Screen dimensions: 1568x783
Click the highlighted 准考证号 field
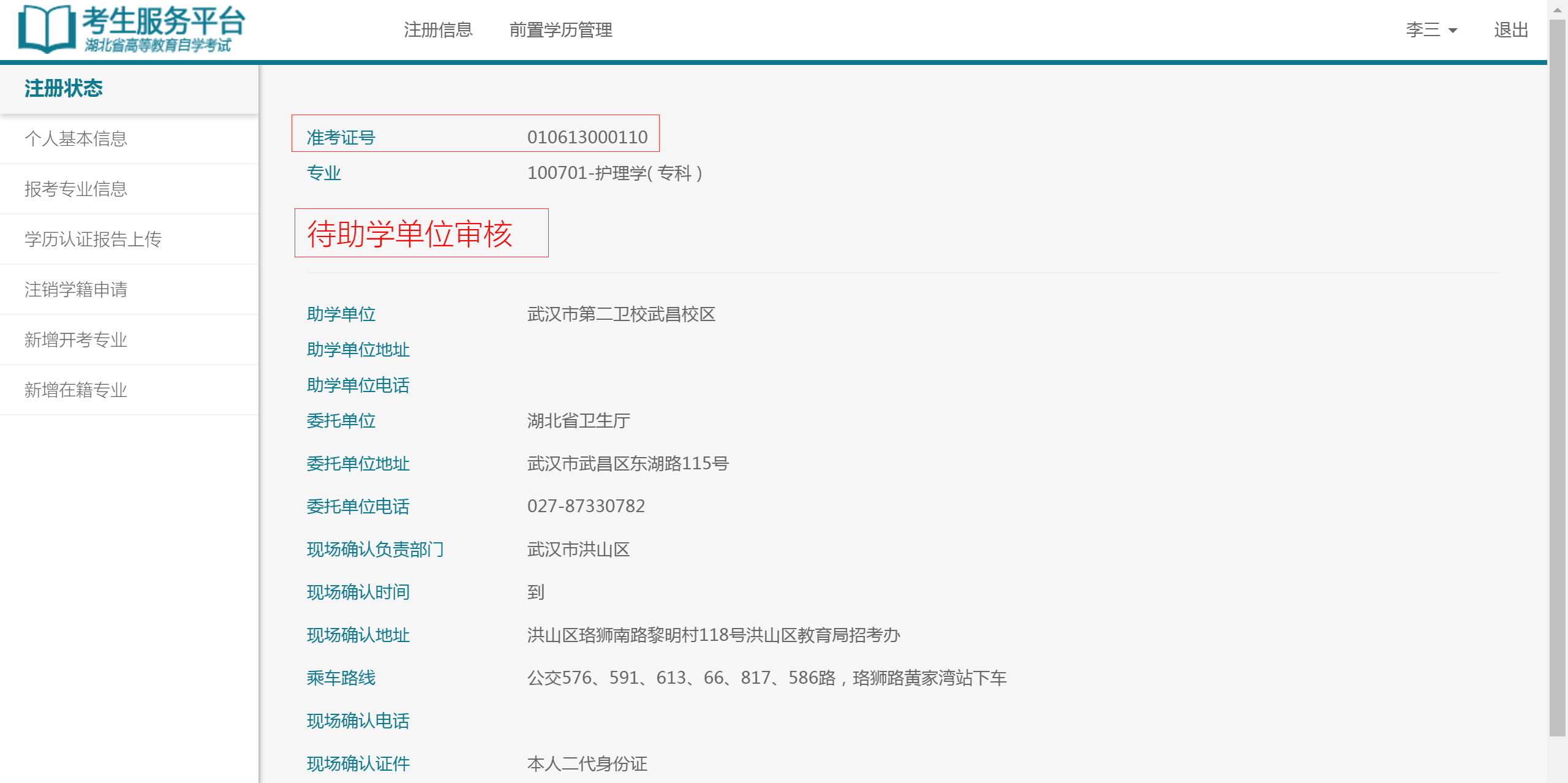pyautogui.click(x=475, y=135)
